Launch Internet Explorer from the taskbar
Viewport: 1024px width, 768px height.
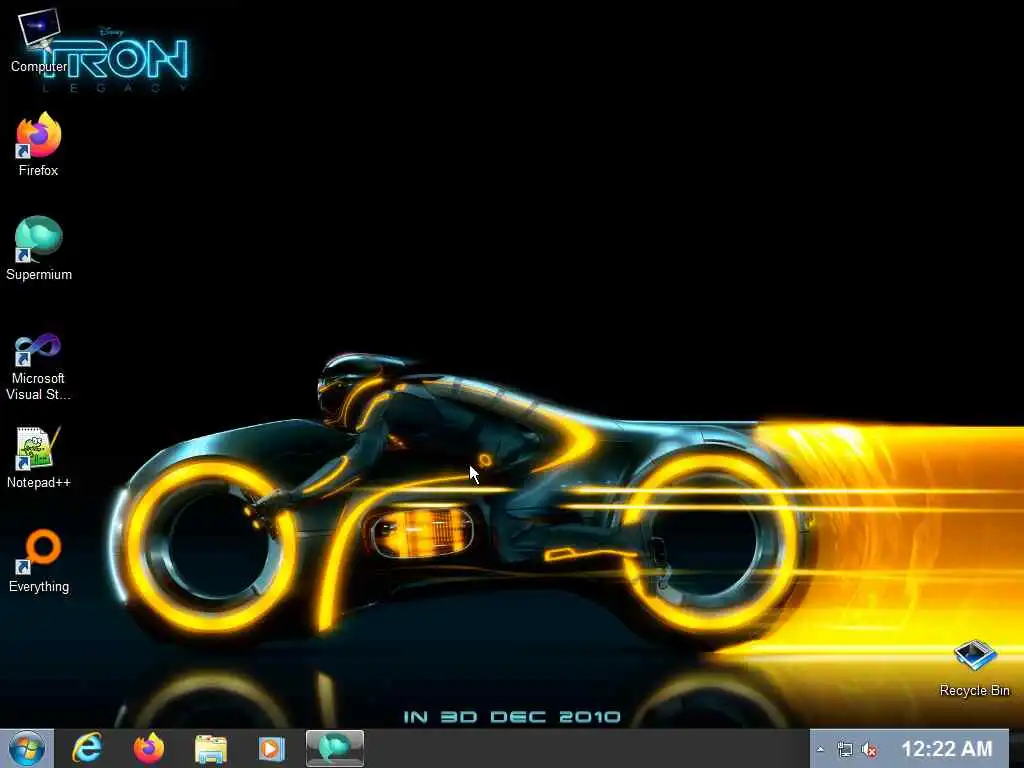click(x=88, y=748)
